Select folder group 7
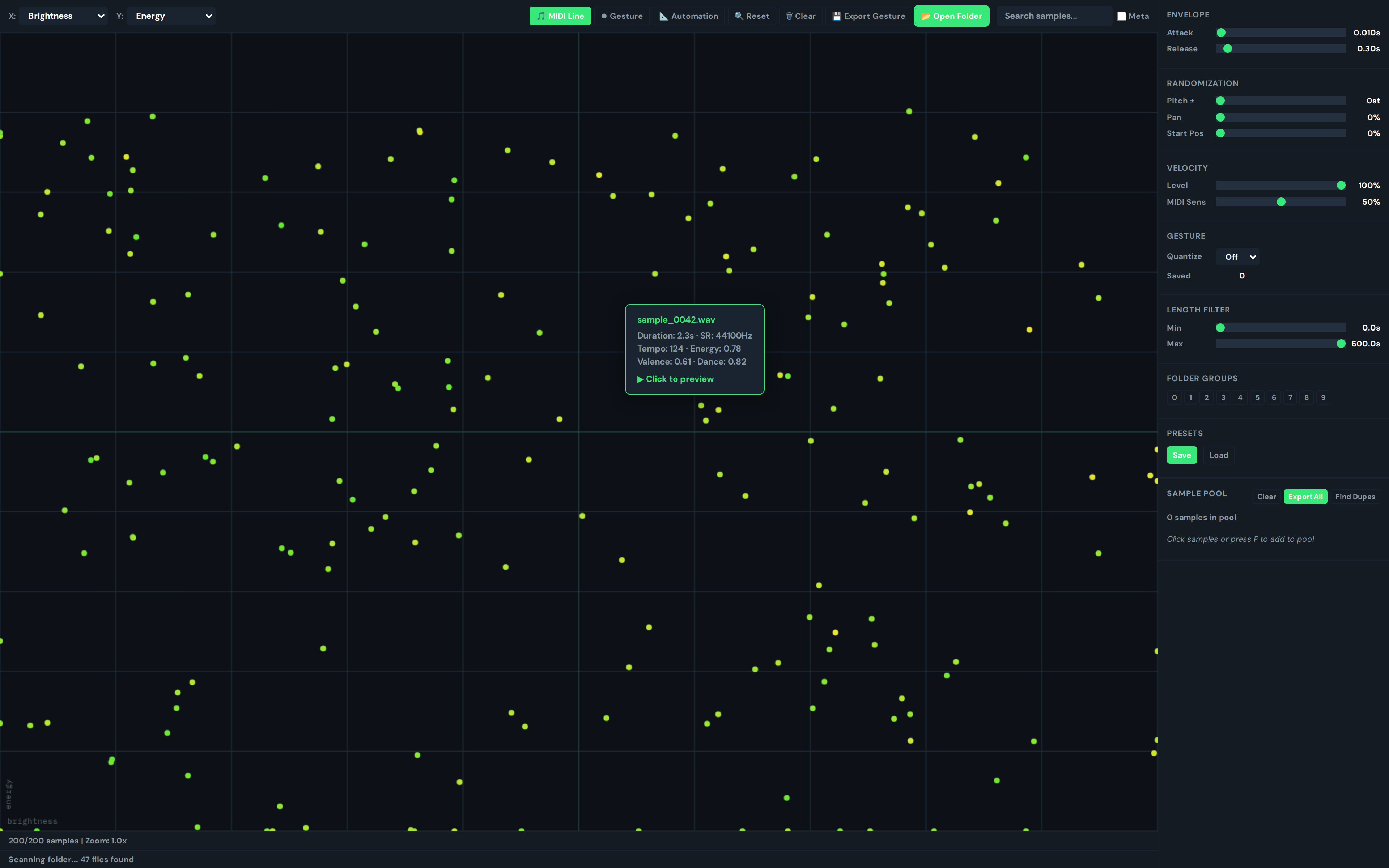The image size is (1389, 868). [1290, 397]
